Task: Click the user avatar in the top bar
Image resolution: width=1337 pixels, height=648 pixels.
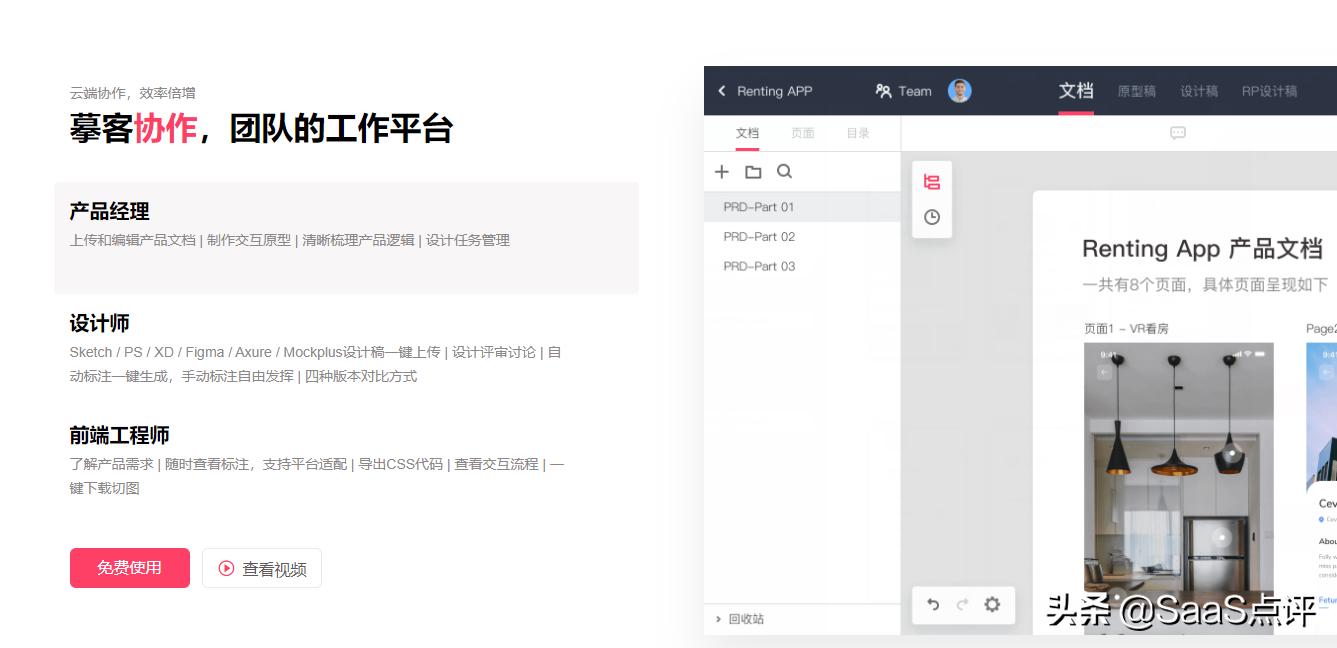Action: [x=959, y=90]
